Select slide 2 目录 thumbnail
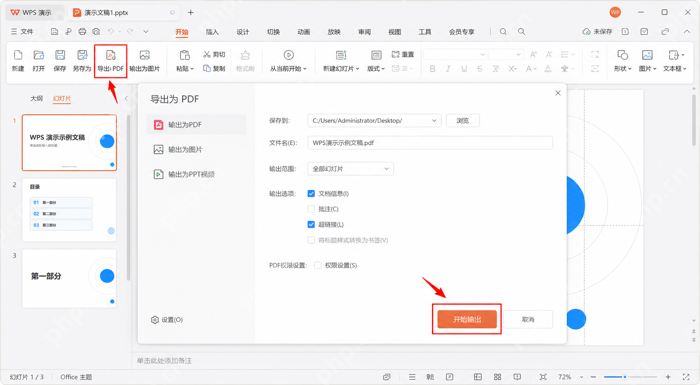700x385 pixels. (69, 210)
